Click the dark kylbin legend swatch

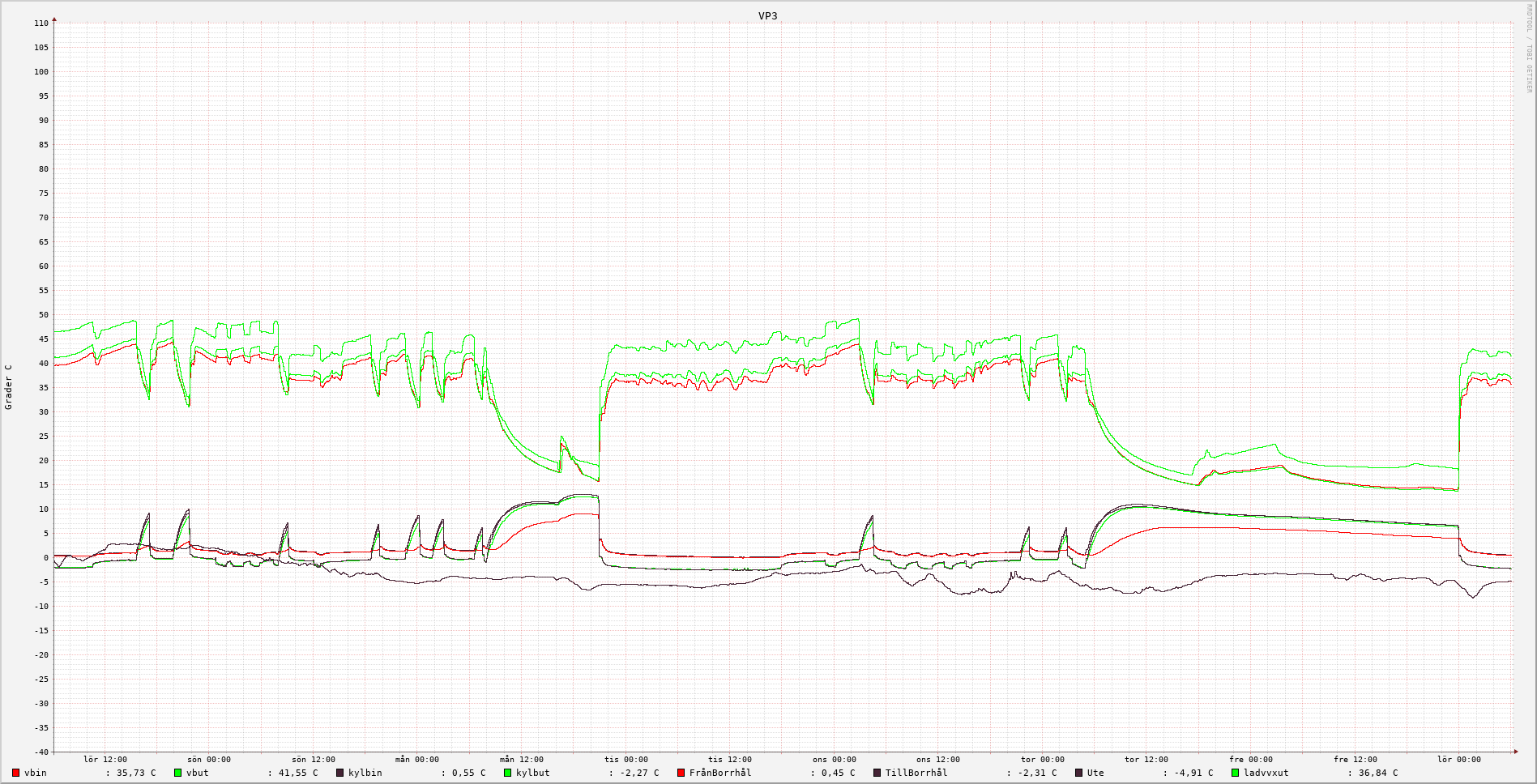coord(340,773)
